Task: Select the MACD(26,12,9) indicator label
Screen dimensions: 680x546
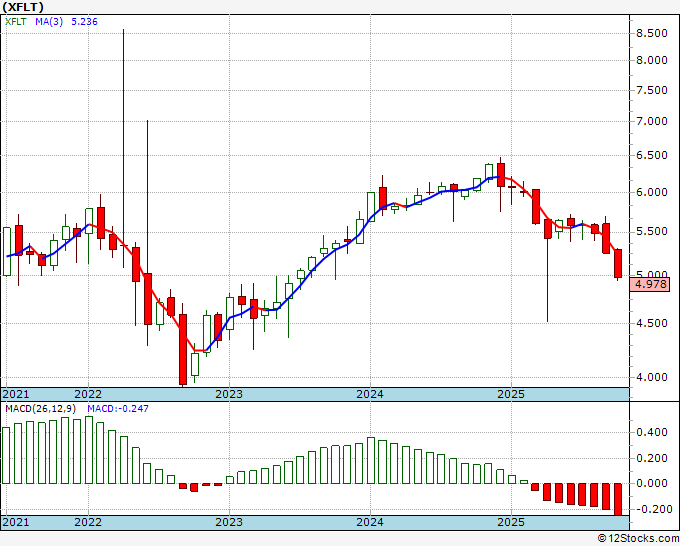Action: (x=41, y=408)
